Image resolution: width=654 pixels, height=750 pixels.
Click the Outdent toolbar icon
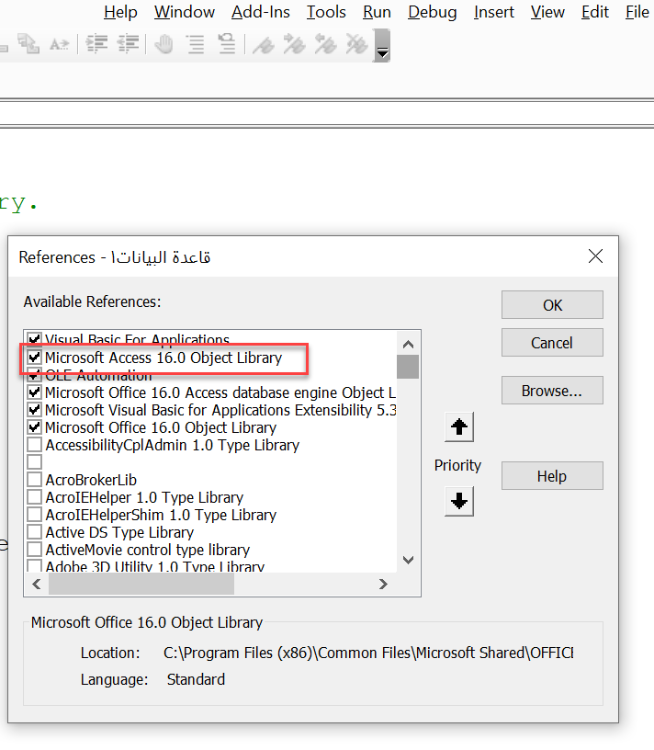128,44
